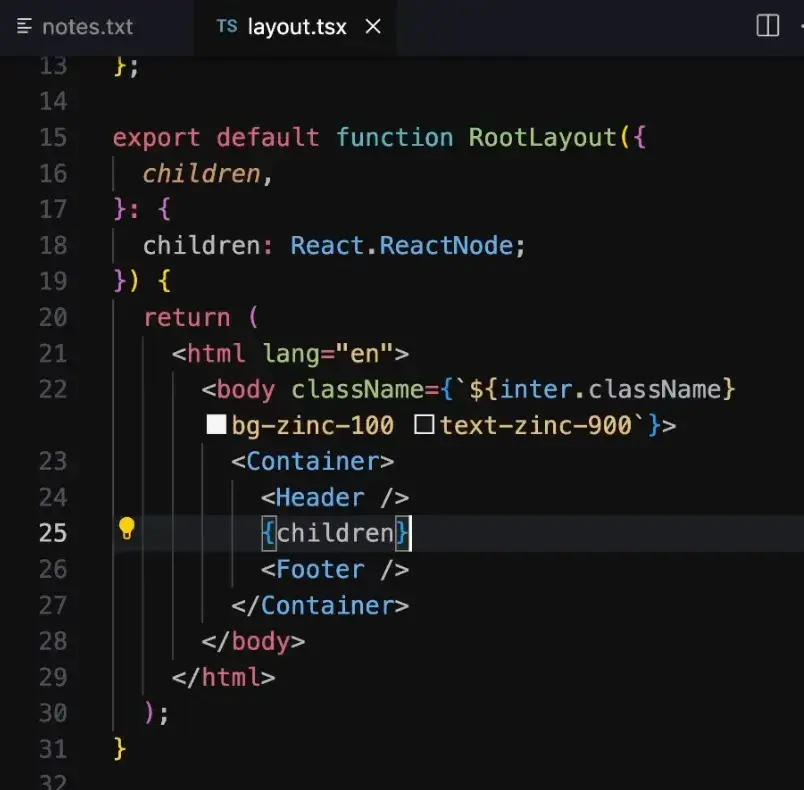This screenshot has height=790, width=804.
Task: Click the return keyword on line 20
Action: [186, 317]
